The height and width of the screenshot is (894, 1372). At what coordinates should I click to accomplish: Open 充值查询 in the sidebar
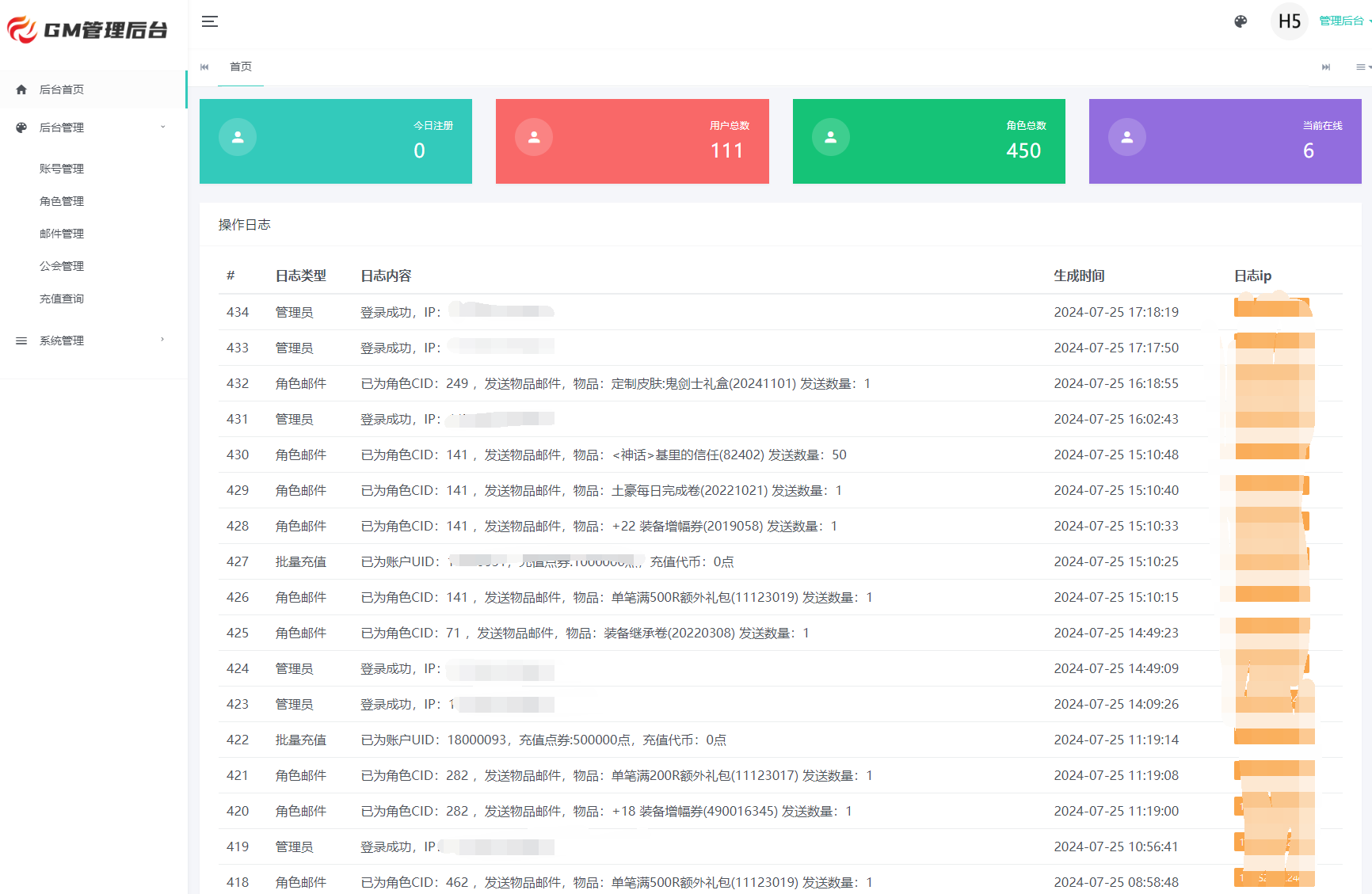click(62, 299)
